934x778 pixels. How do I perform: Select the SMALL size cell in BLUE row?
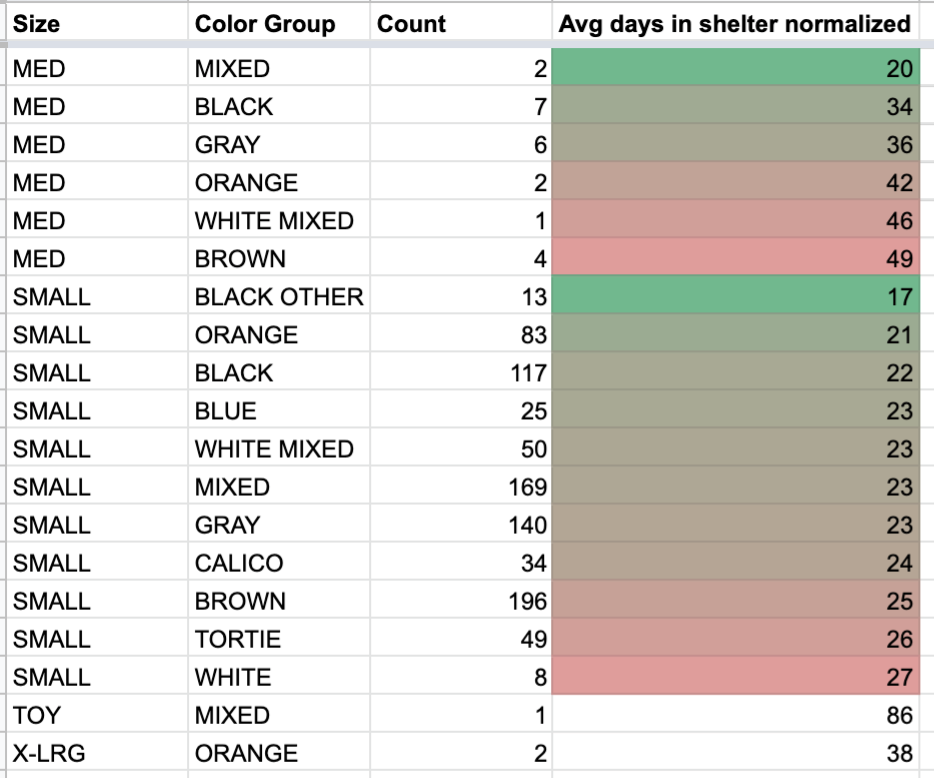[x=96, y=411]
